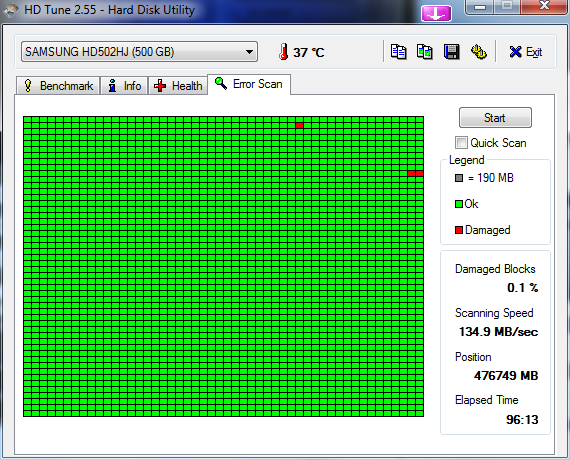
Task: Click the 96:13 elapsed time value
Action: (x=522, y=420)
